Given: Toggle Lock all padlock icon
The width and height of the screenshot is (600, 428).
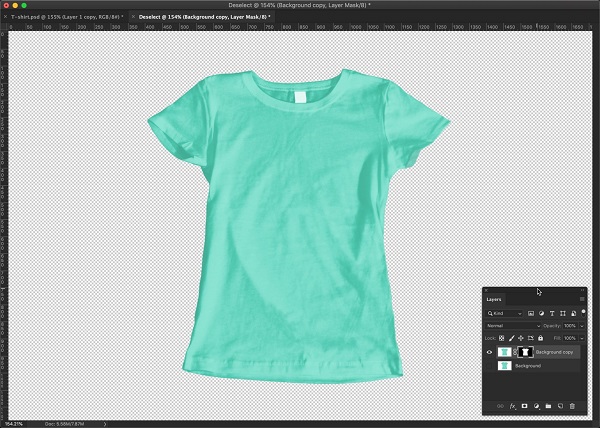Looking at the screenshot, I should [541, 338].
